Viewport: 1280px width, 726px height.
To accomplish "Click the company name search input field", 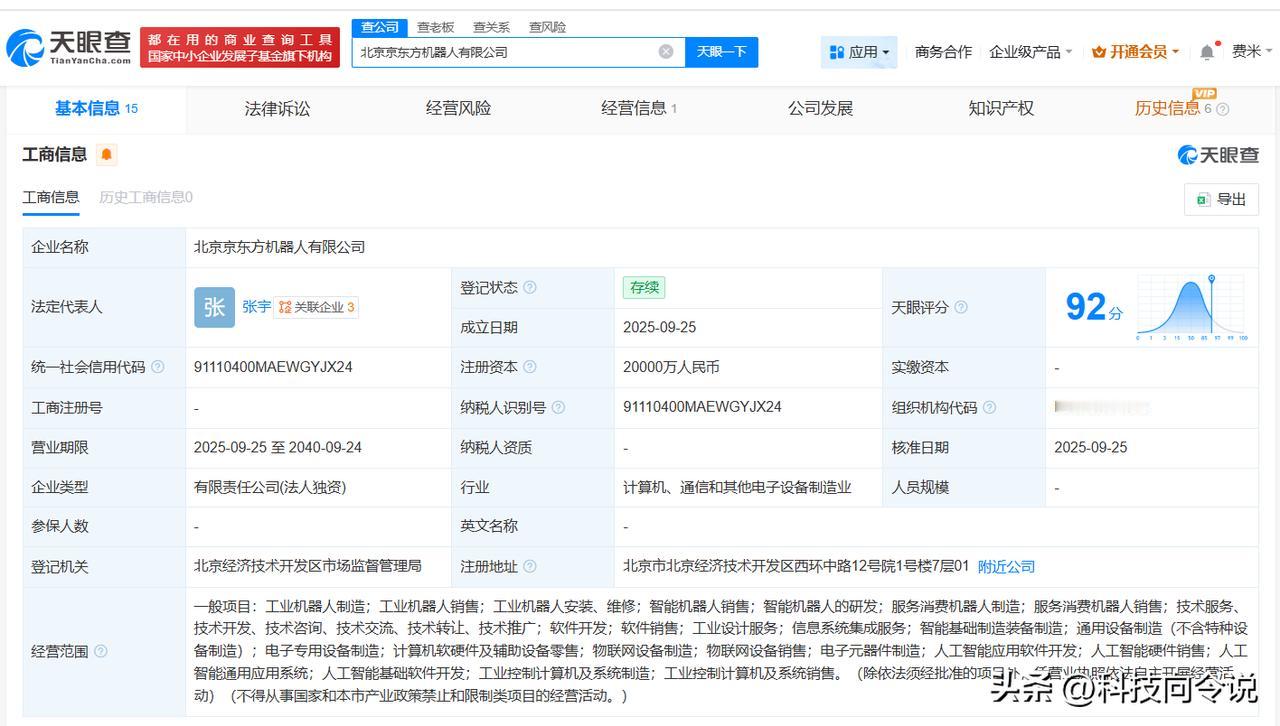I will coord(505,52).
